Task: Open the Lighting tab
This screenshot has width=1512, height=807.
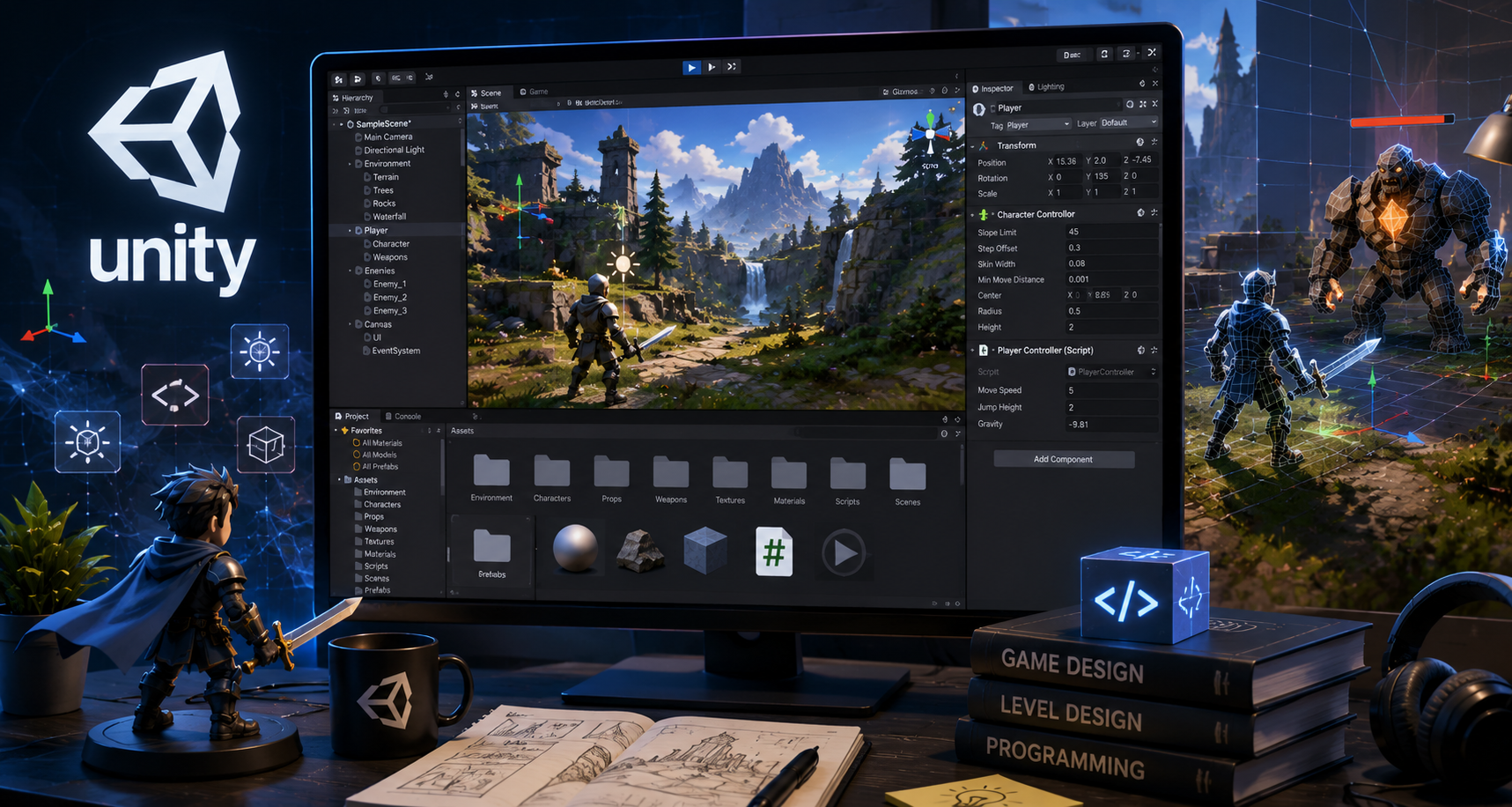Action: pos(1046,86)
